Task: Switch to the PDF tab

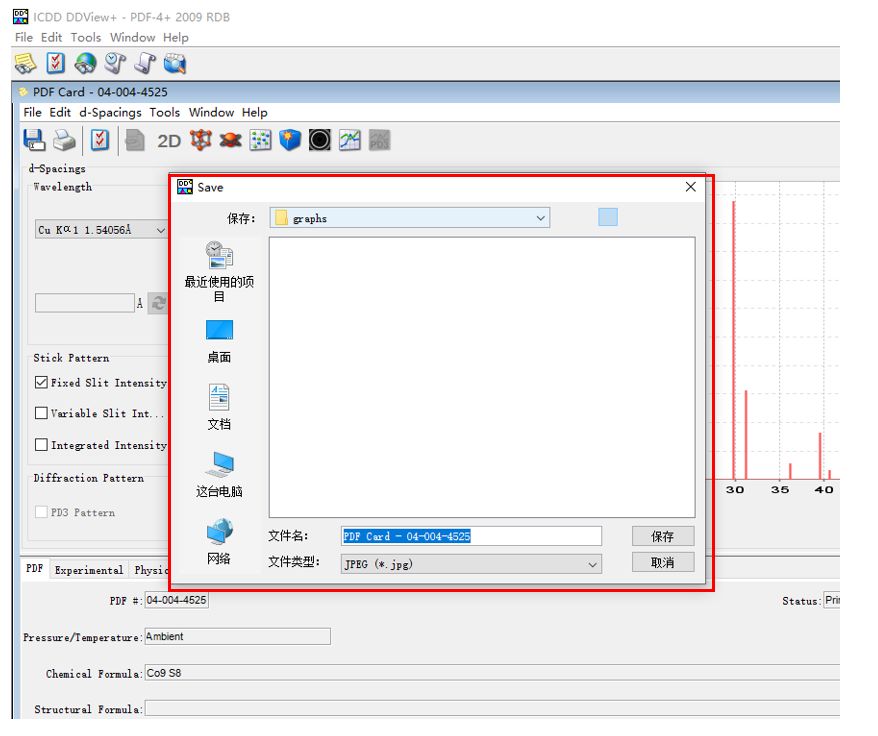Action: [35, 569]
